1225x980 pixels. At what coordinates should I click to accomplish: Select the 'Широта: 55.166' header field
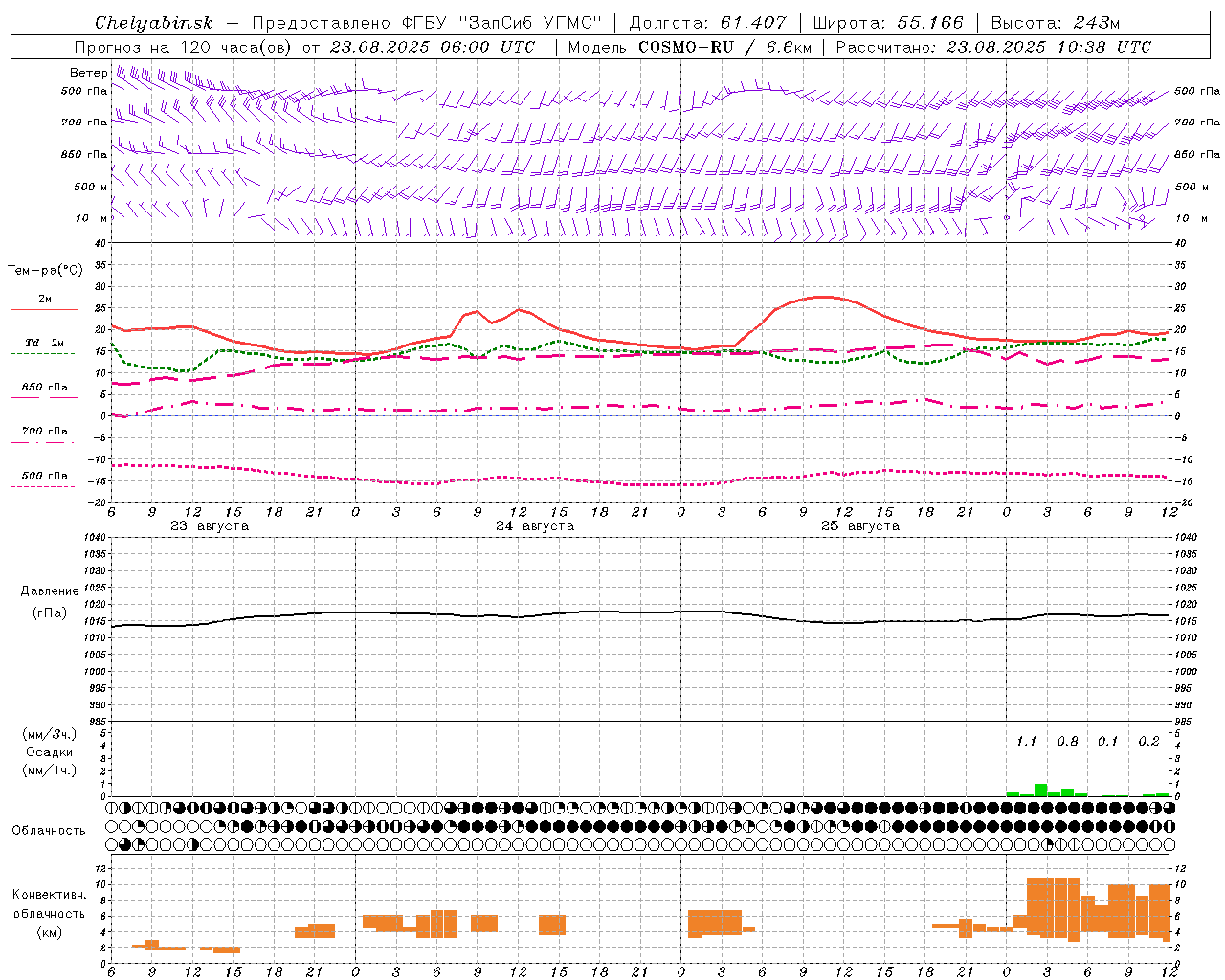[888, 23]
